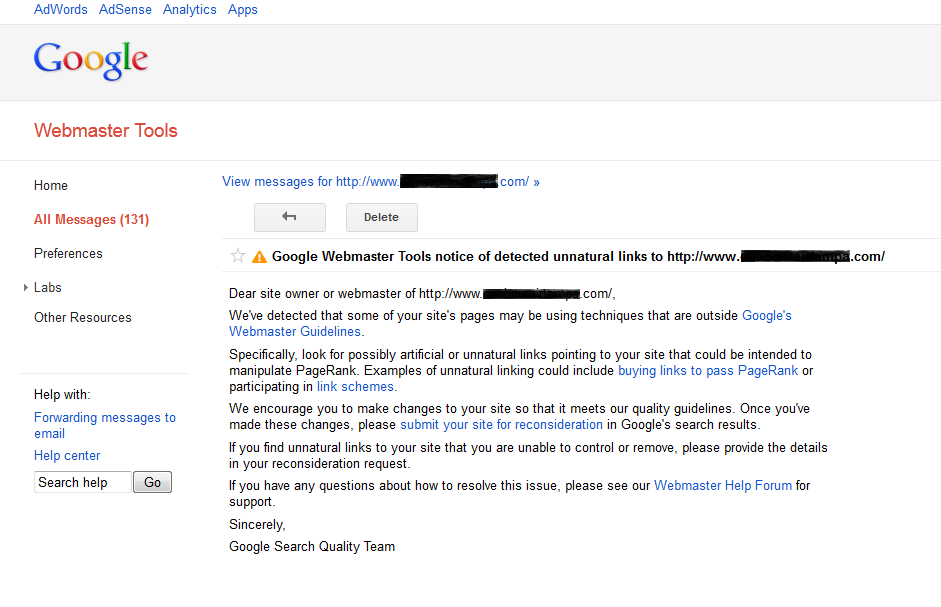Viewport: 941px width, 607px height.
Task: Open View messages for site link
Action: click(380, 181)
